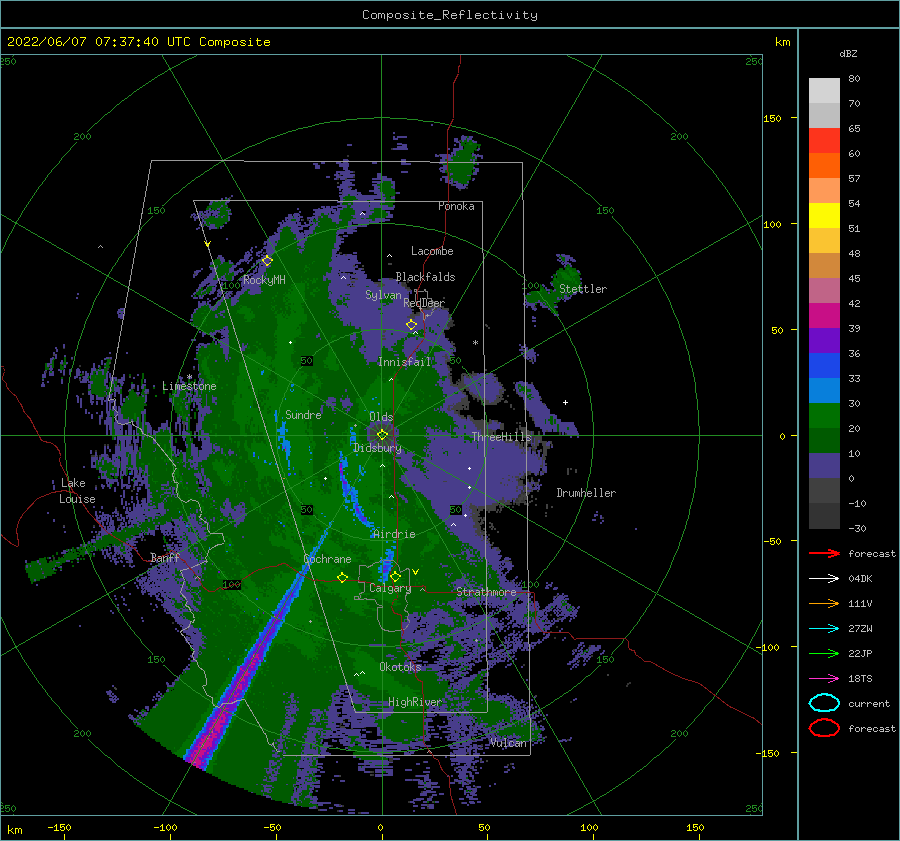Screen dimensions: 900x841
Task: Click the lightest gray swatch at the scale top
Action: point(824,91)
